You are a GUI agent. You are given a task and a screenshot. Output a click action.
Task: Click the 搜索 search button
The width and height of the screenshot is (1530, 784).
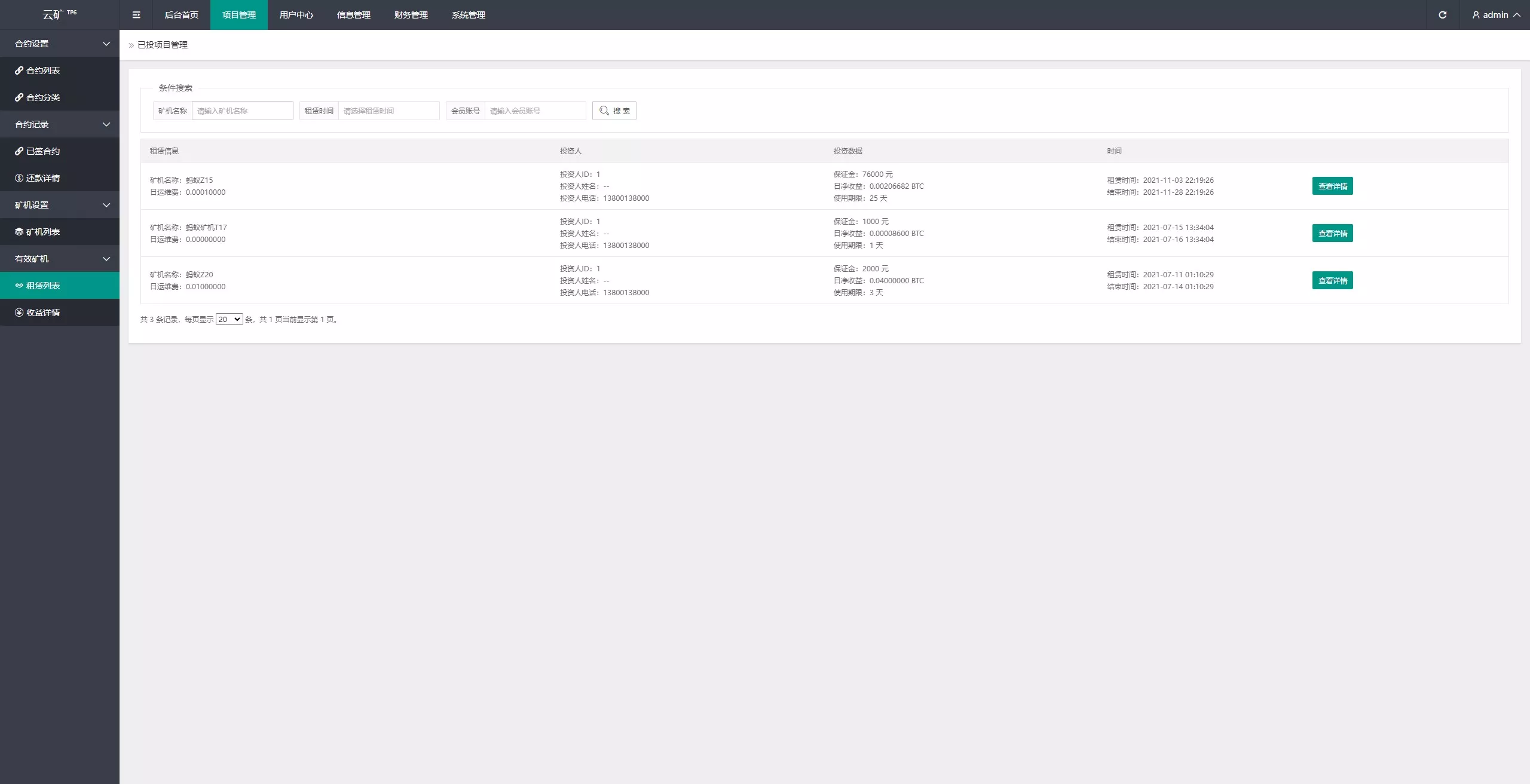click(x=614, y=111)
